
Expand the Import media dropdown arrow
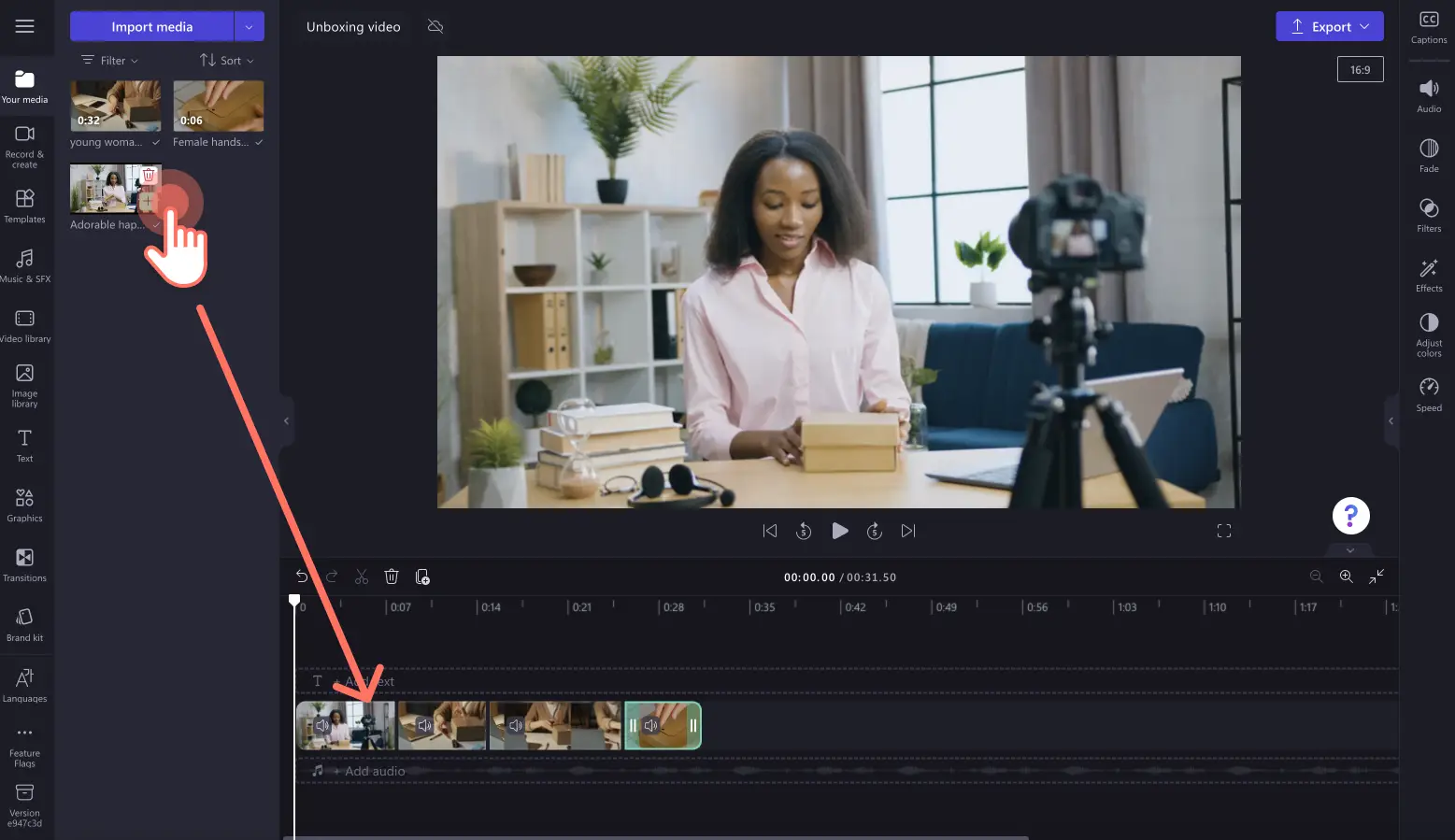249,26
